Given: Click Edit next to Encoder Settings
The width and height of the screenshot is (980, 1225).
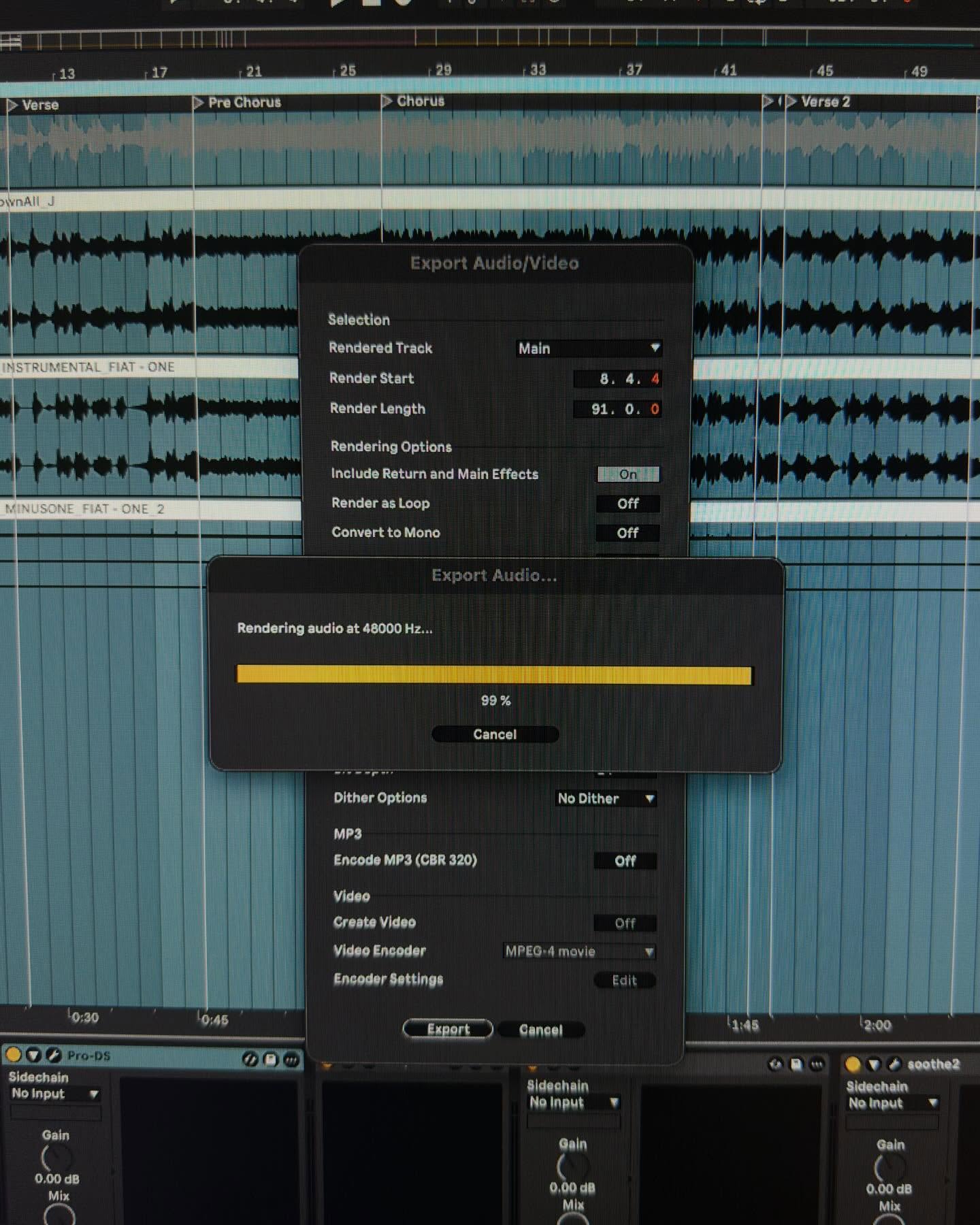Looking at the screenshot, I should point(624,980).
